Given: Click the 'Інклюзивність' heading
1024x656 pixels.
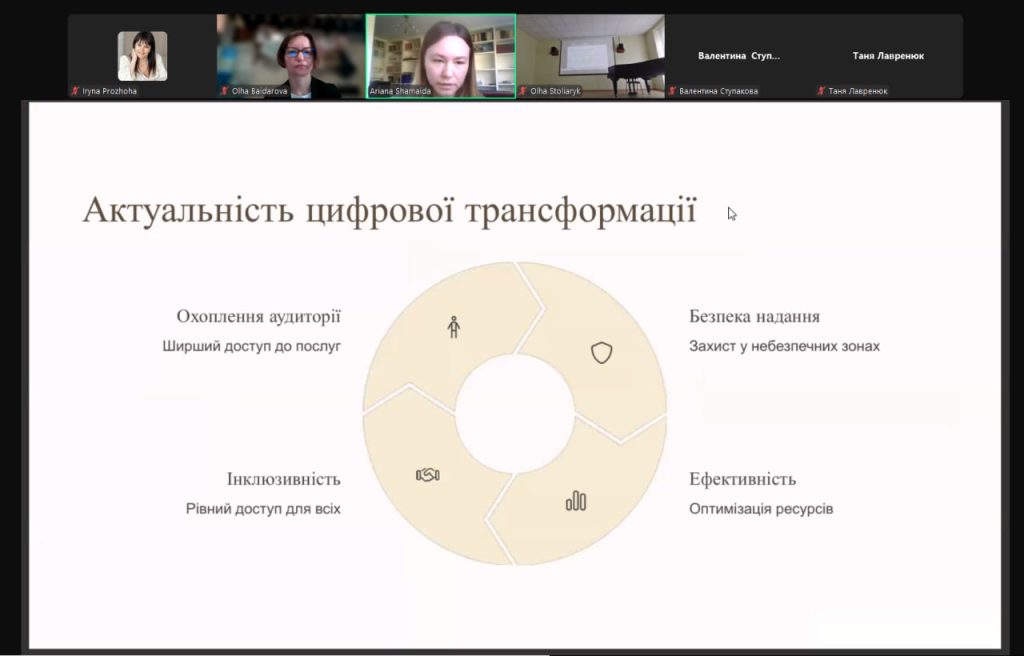Looking at the screenshot, I should [283, 479].
